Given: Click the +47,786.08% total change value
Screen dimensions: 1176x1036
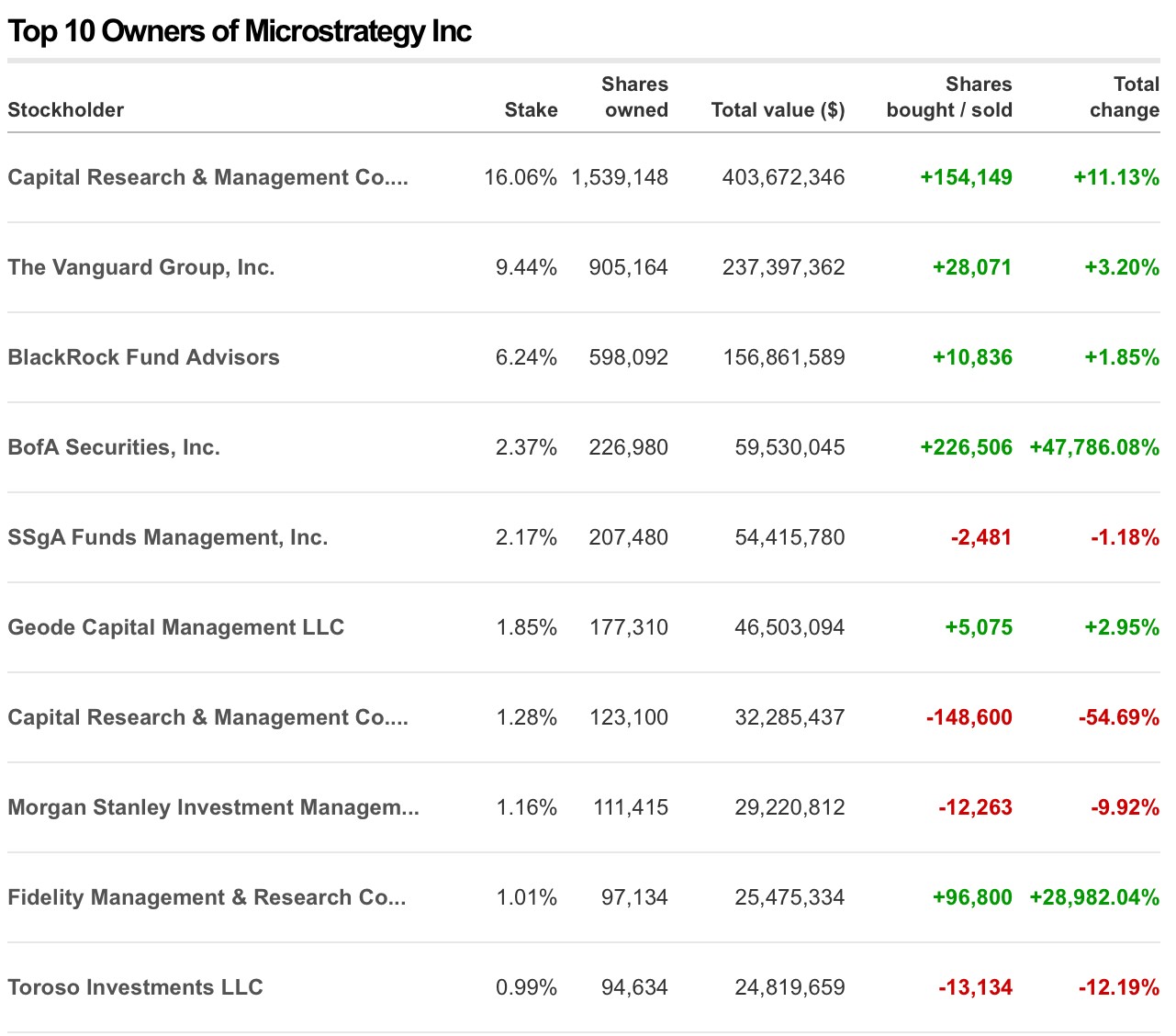Looking at the screenshot, I should (1093, 447).
